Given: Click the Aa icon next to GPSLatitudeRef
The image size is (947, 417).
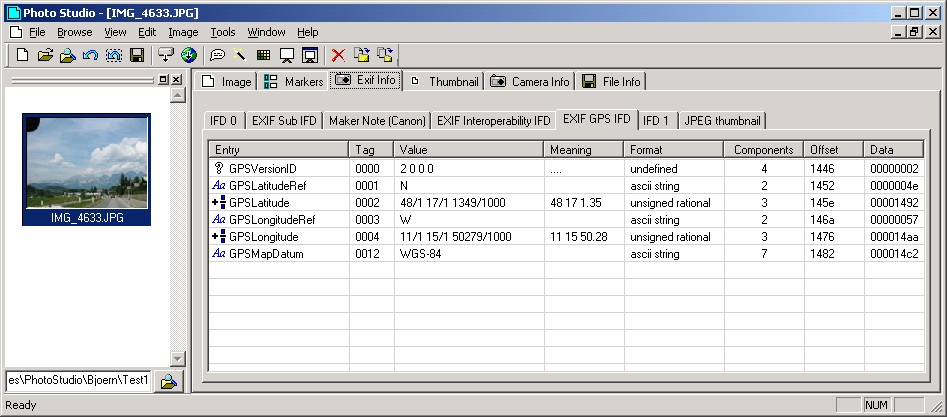Looking at the screenshot, I should click(219, 186).
